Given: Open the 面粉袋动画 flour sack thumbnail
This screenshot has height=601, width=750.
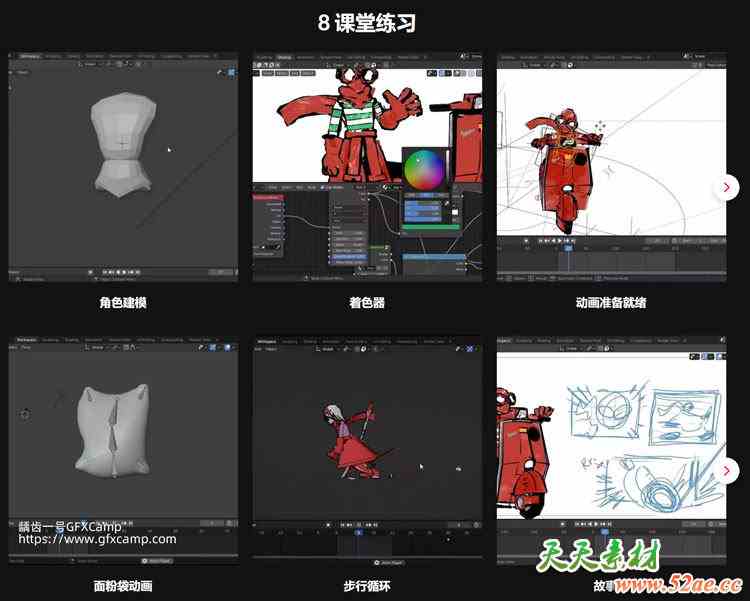Looking at the screenshot, I should [123, 450].
